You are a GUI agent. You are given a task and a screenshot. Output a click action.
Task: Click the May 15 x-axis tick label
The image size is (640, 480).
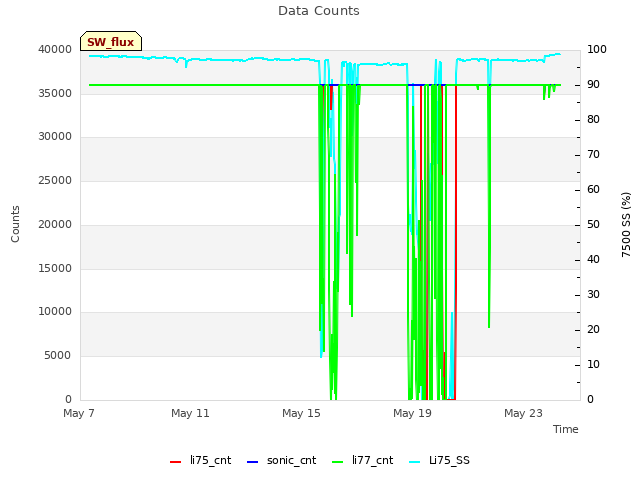[301, 413]
